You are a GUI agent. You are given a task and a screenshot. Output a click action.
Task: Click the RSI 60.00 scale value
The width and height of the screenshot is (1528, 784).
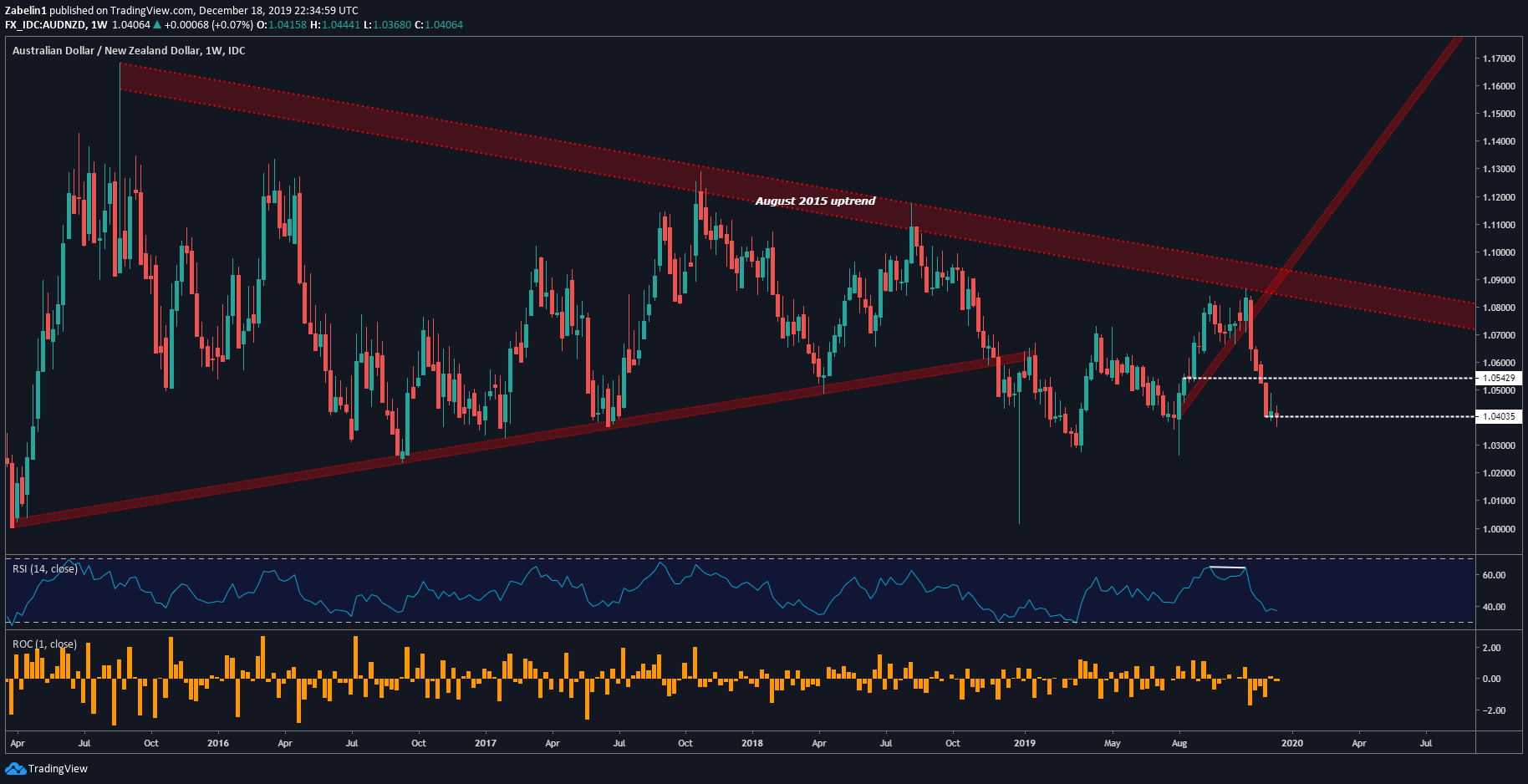coord(1494,575)
